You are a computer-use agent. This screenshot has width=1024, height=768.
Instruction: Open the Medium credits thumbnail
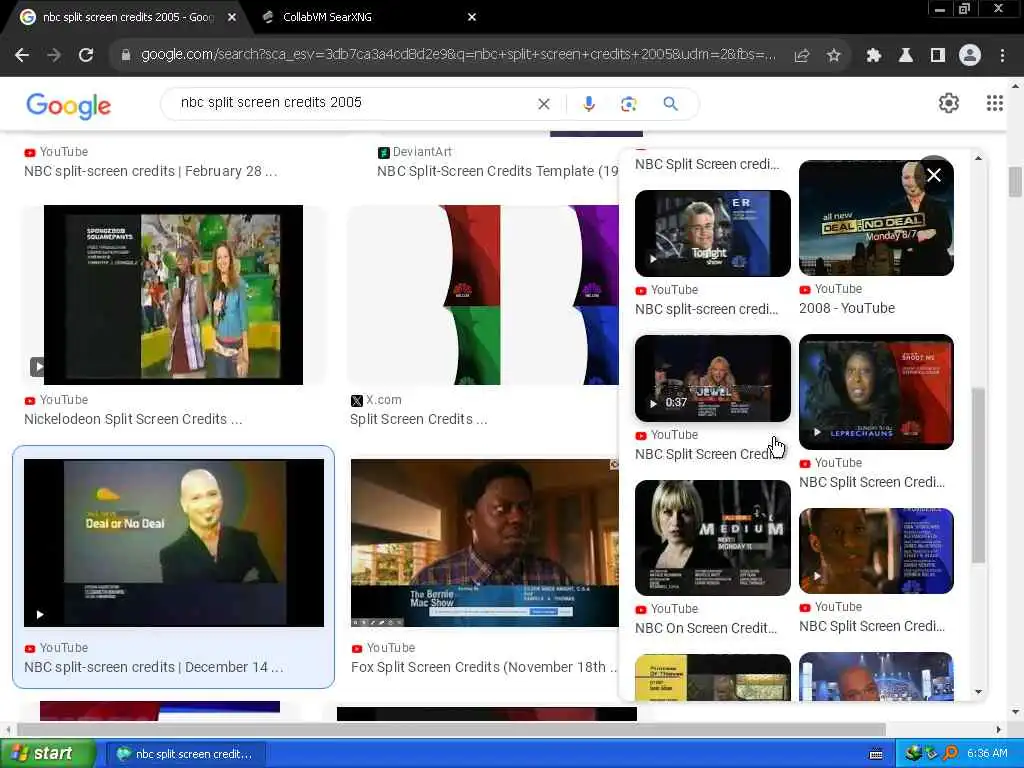712,537
